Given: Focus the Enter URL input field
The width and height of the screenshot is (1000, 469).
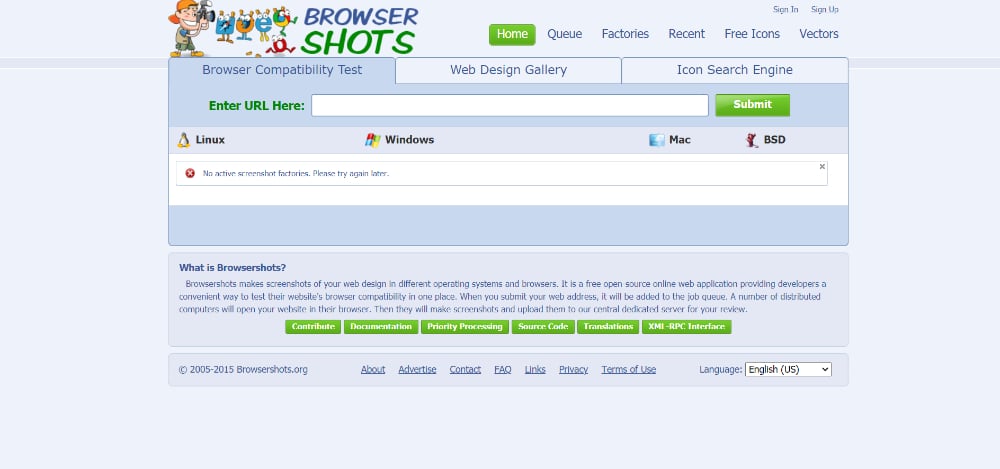Looking at the screenshot, I should point(510,105).
